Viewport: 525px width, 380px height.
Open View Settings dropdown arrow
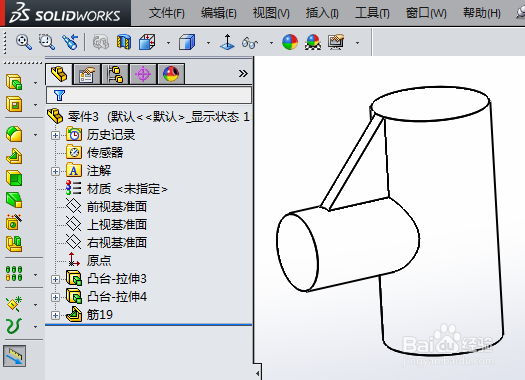tap(358, 43)
